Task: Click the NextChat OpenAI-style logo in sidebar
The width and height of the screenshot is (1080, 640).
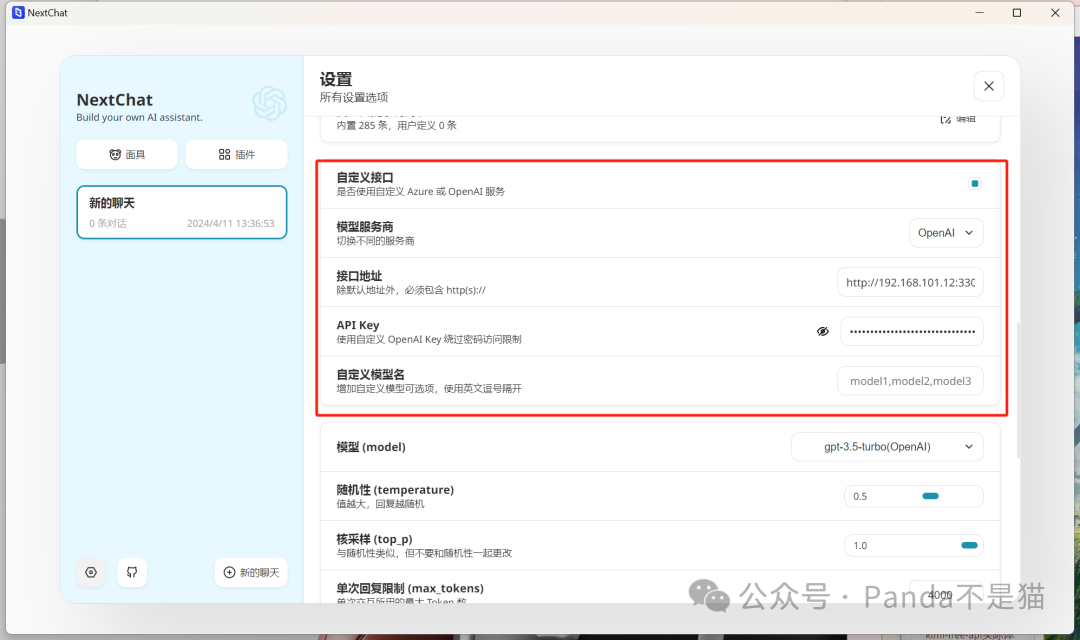Action: click(x=269, y=103)
